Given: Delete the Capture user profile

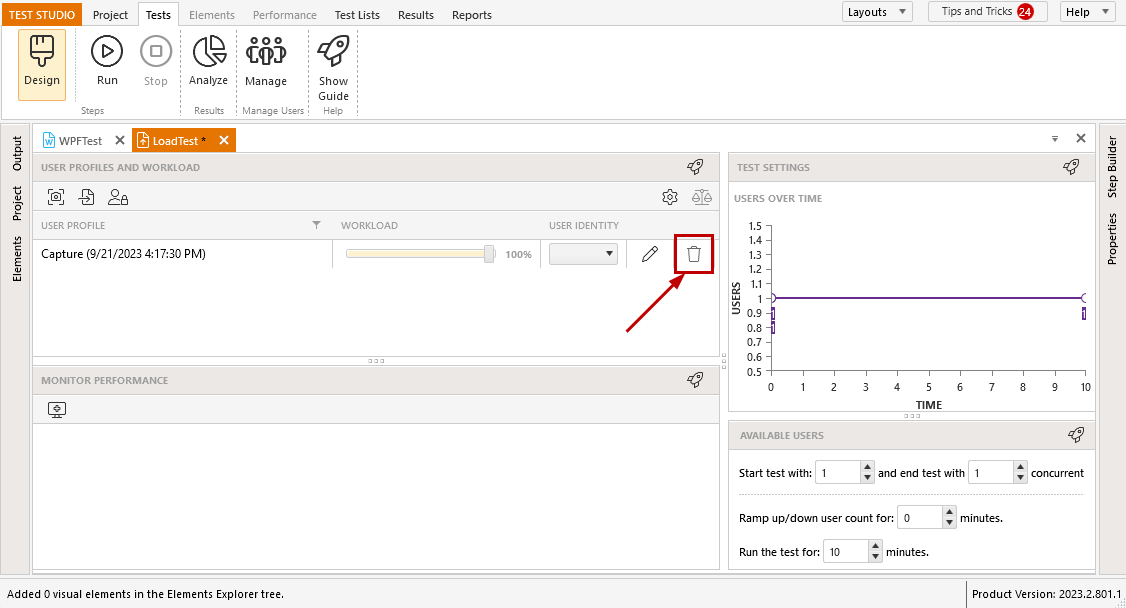Looking at the screenshot, I should 694,254.
